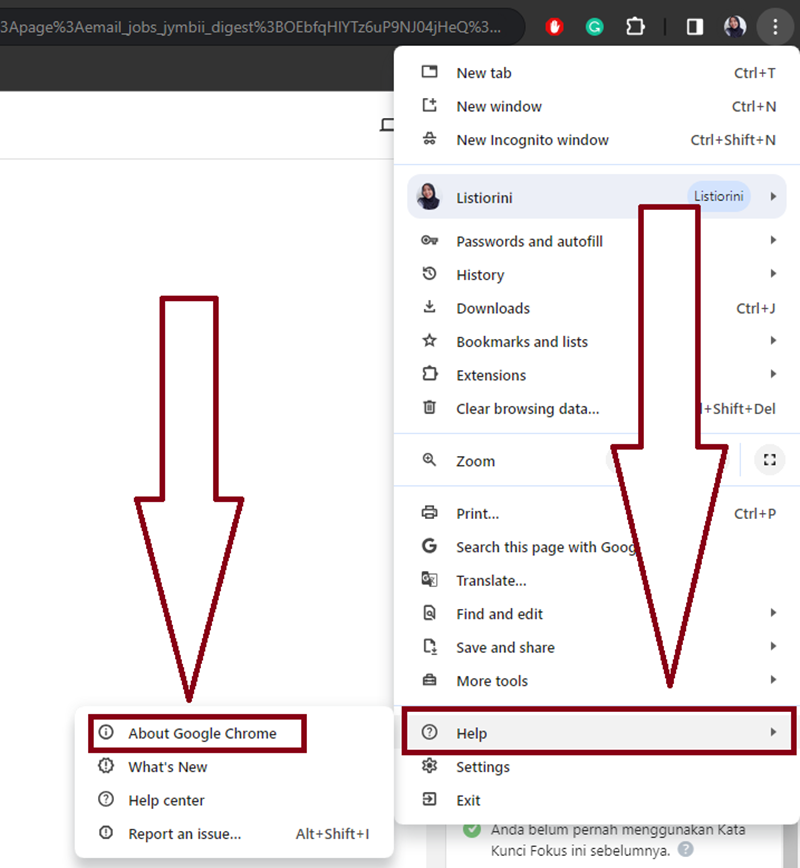Open Help center entry
The image size is (800, 868).
[235, 800]
